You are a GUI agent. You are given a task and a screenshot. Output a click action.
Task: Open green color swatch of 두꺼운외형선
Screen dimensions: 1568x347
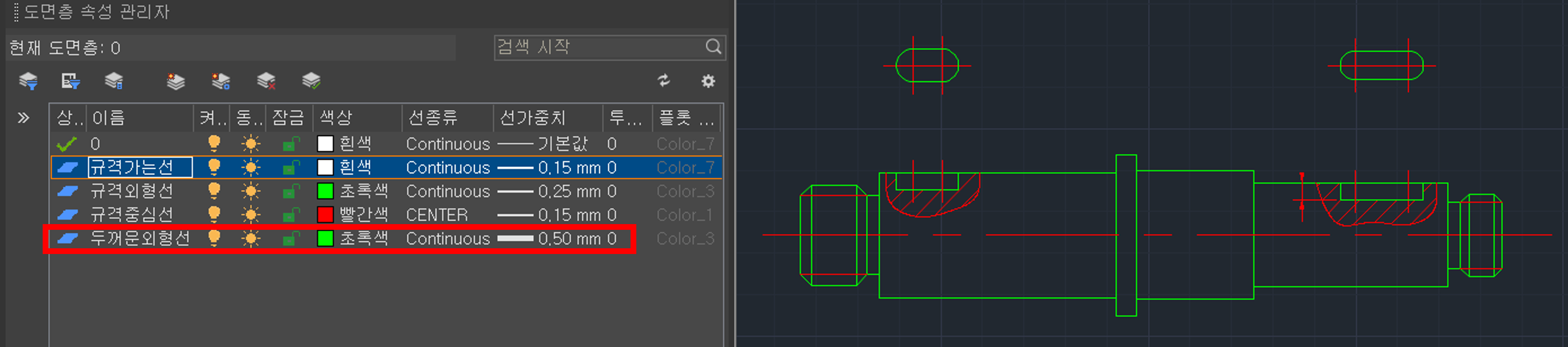click(325, 239)
